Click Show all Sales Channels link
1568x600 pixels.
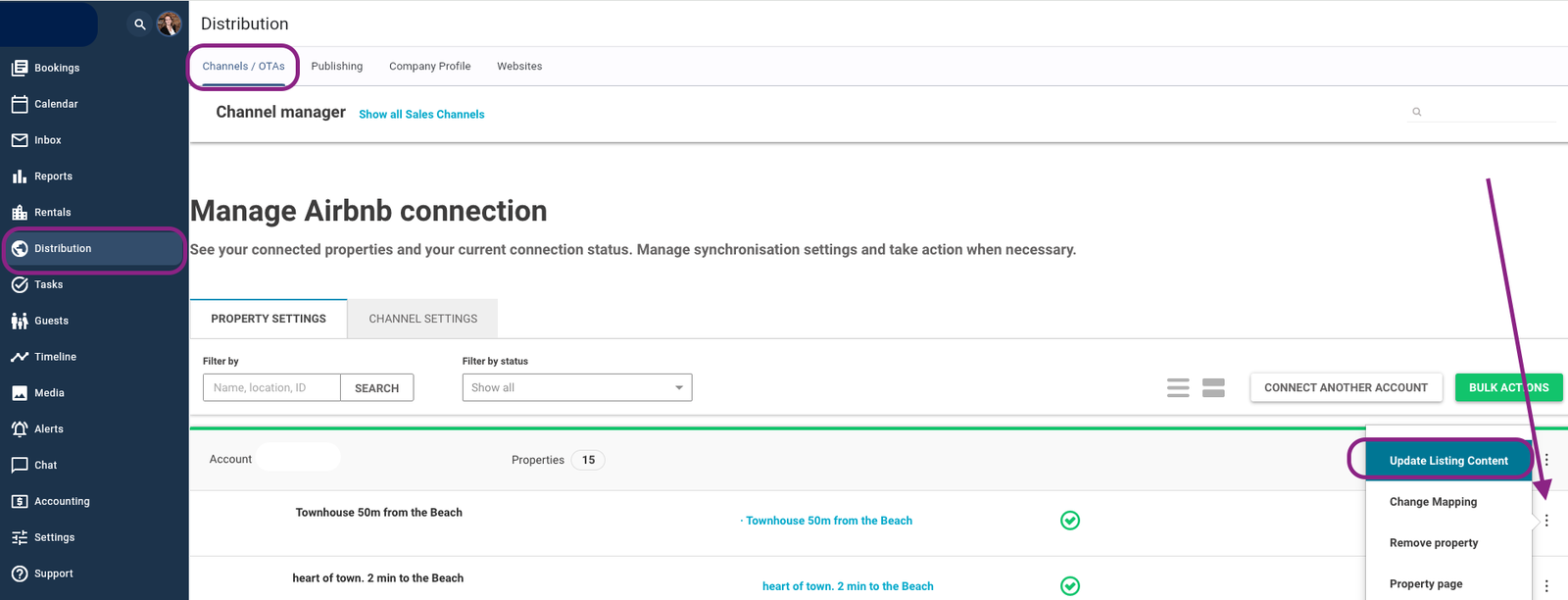tap(421, 115)
